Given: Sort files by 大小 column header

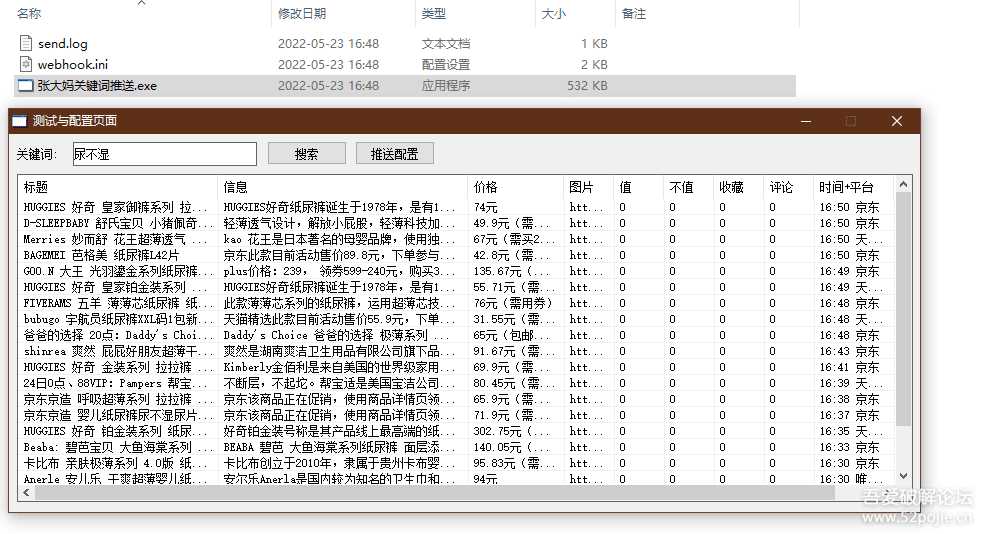Looking at the screenshot, I should click(554, 13).
